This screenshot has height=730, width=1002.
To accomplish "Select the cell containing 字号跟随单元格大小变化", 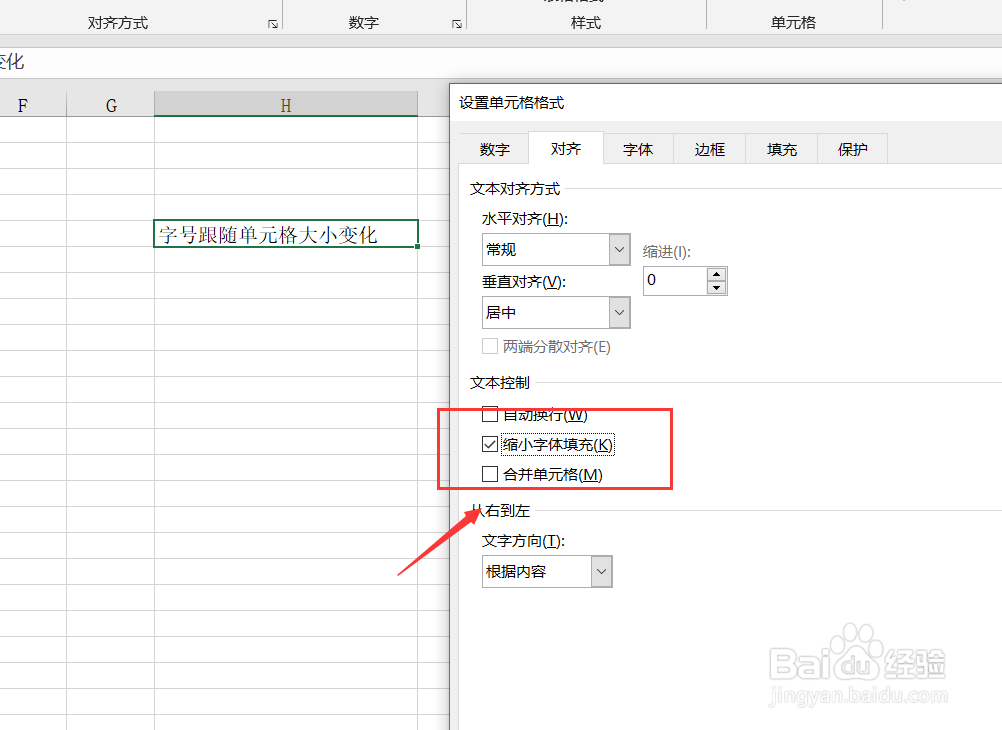I will coord(285,233).
